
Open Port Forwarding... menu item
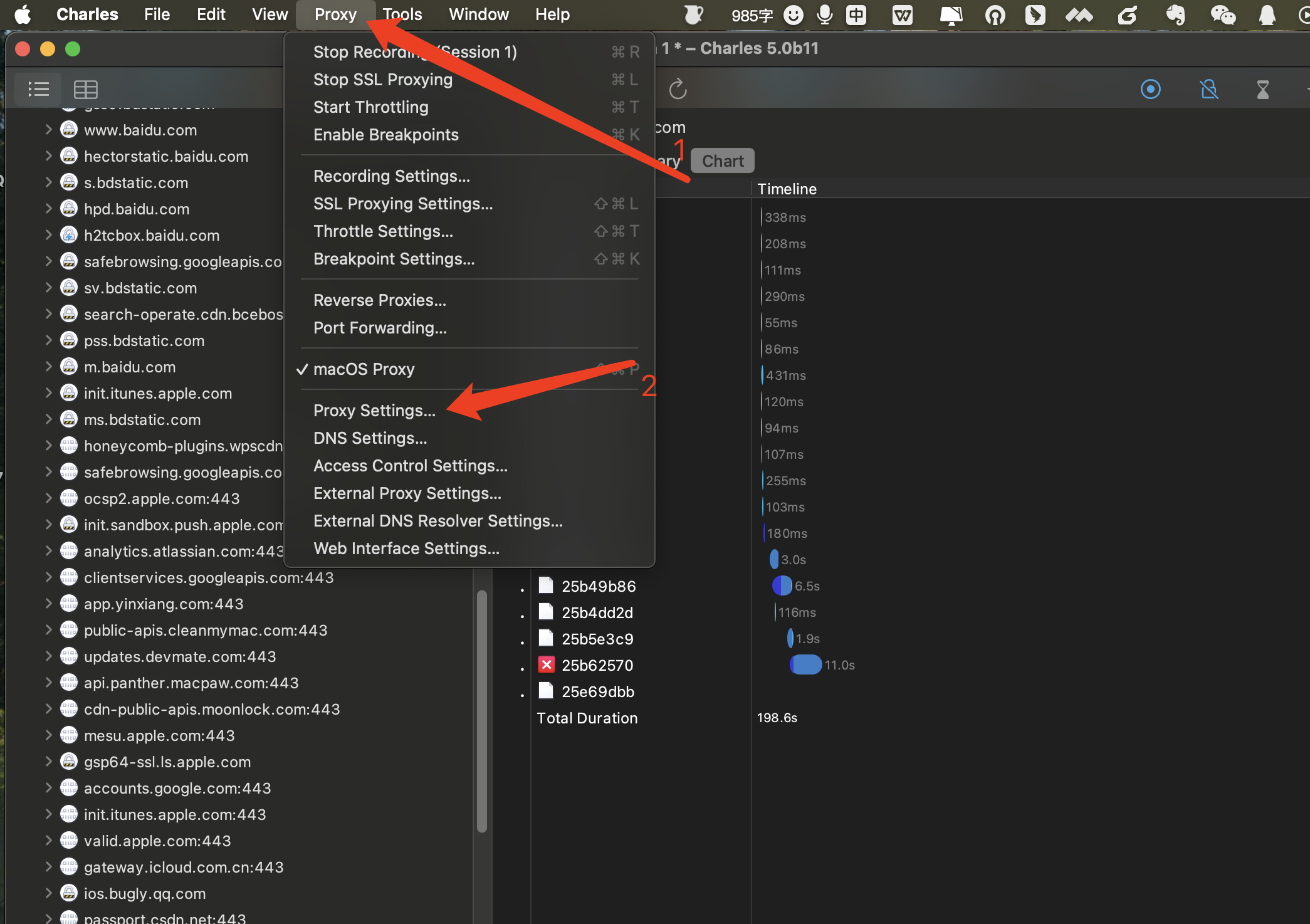(469, 328)
